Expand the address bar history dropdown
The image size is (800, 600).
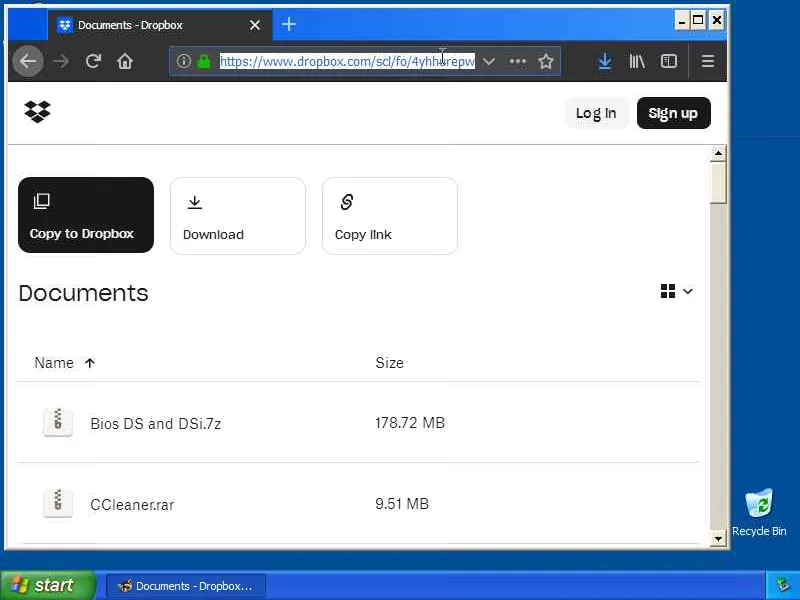[489, 62]
